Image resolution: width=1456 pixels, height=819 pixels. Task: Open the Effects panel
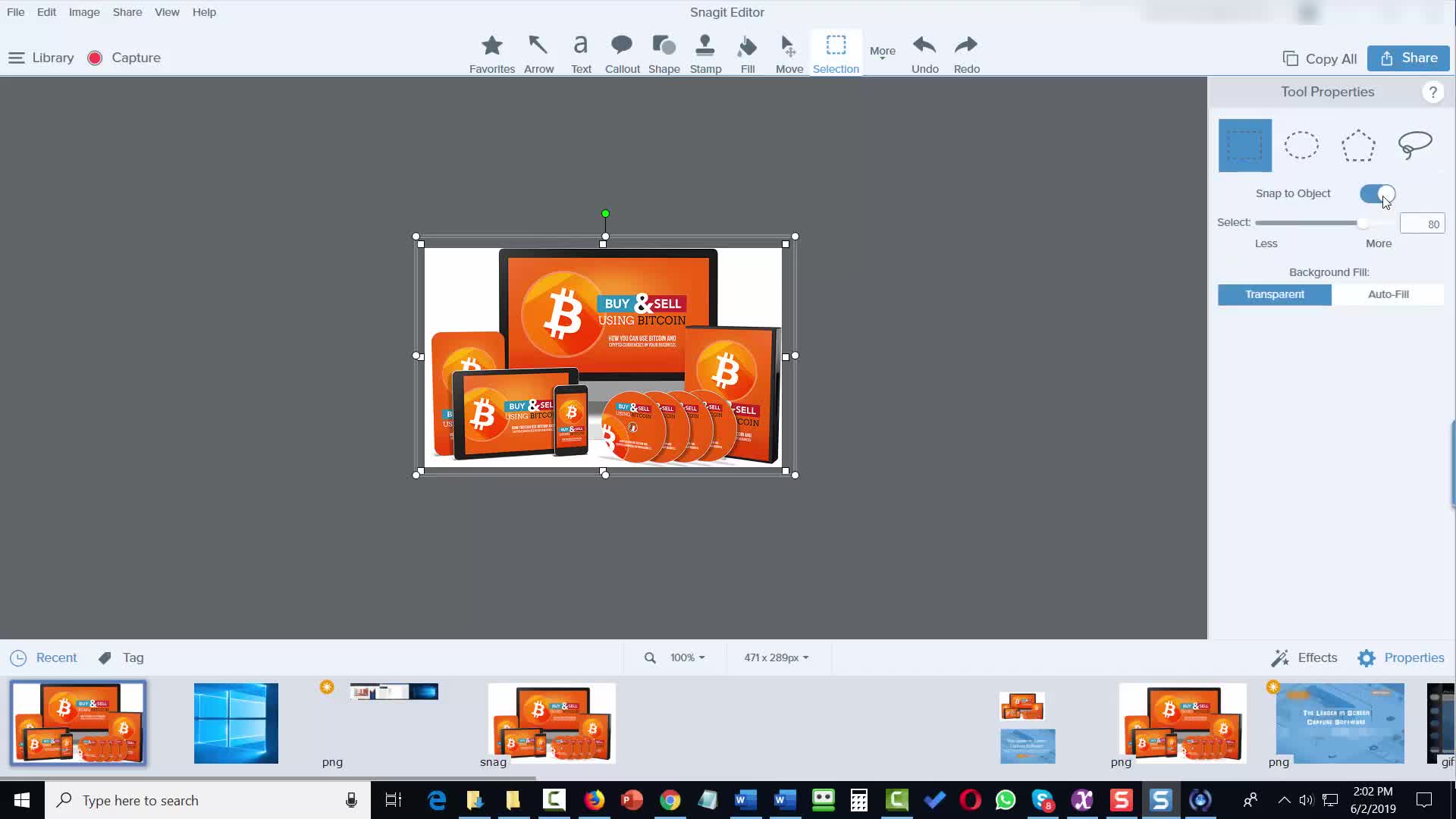1304,657
